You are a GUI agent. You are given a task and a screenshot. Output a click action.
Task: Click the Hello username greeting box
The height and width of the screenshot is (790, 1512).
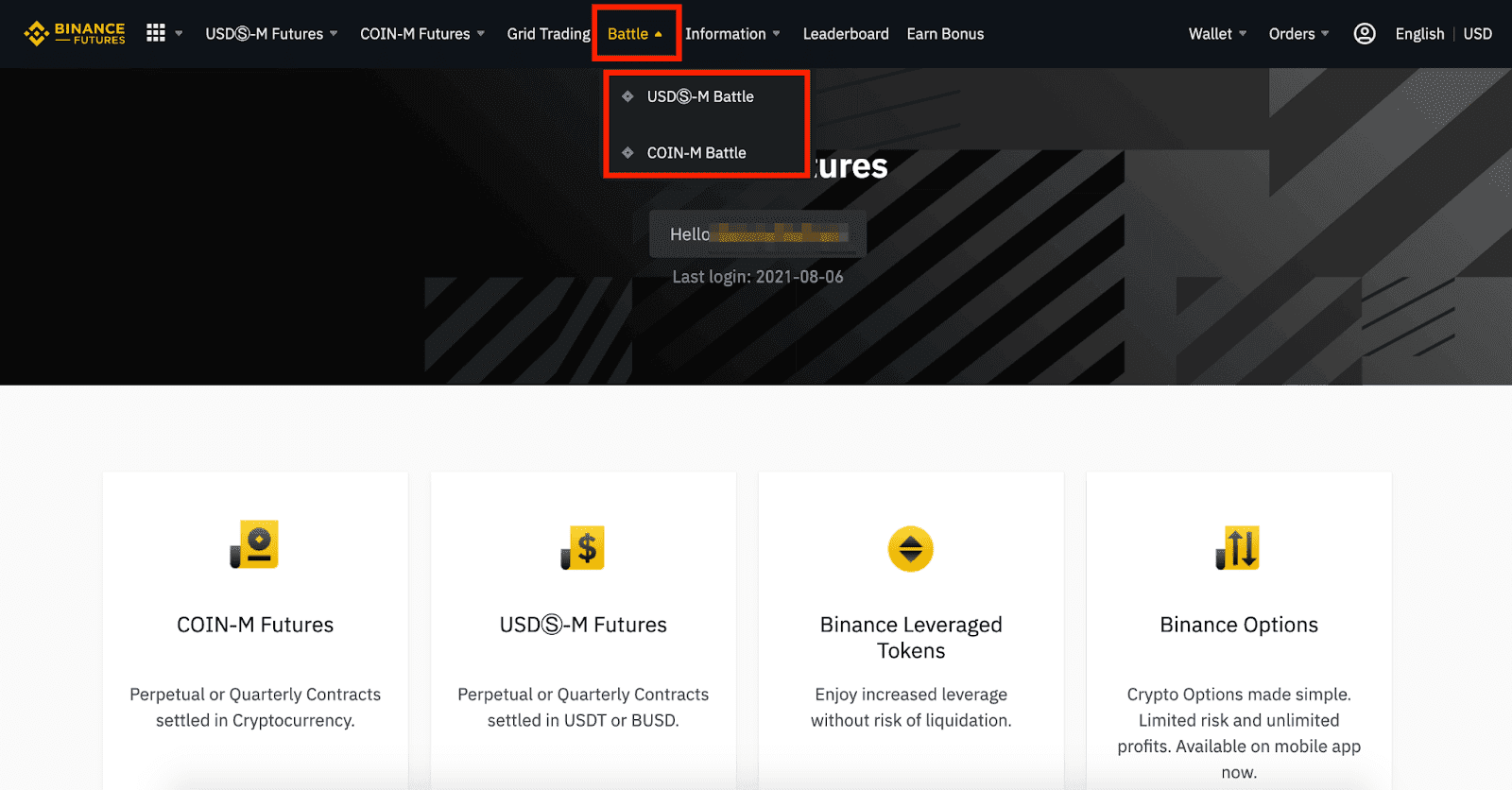758,233
